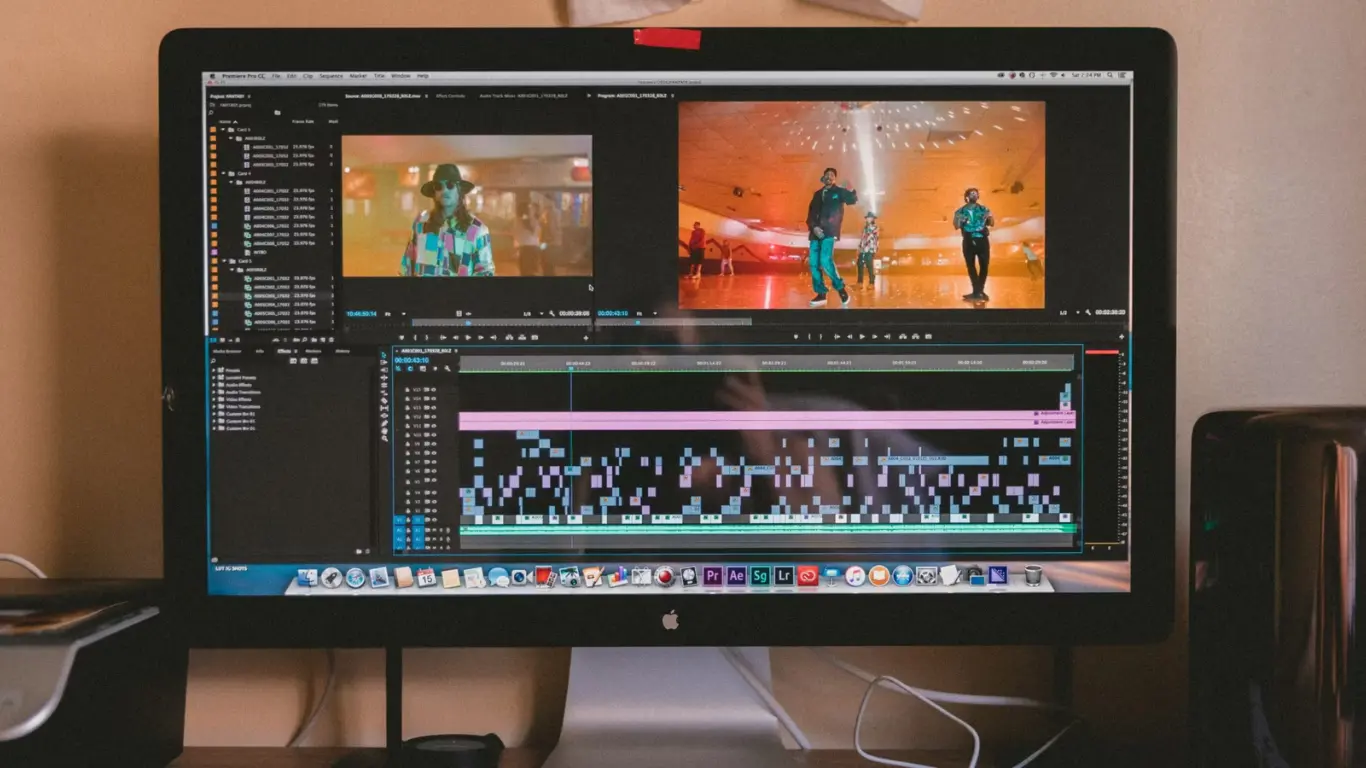Open the Window menu

point(401,76)
